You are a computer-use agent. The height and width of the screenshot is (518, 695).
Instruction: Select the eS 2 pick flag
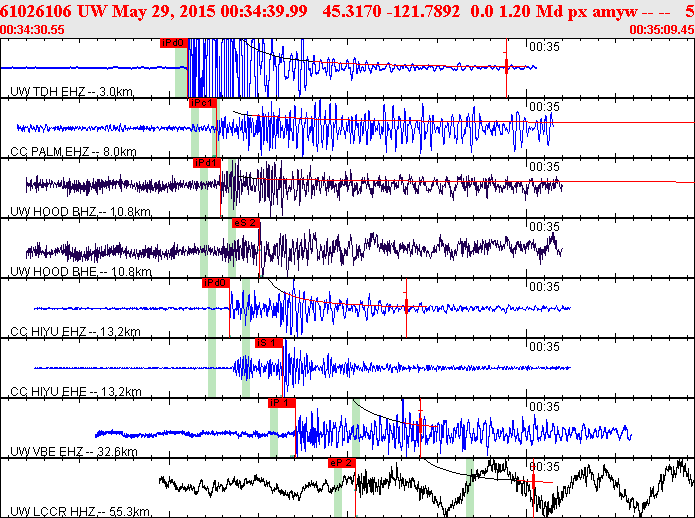[x=246, y=223]
